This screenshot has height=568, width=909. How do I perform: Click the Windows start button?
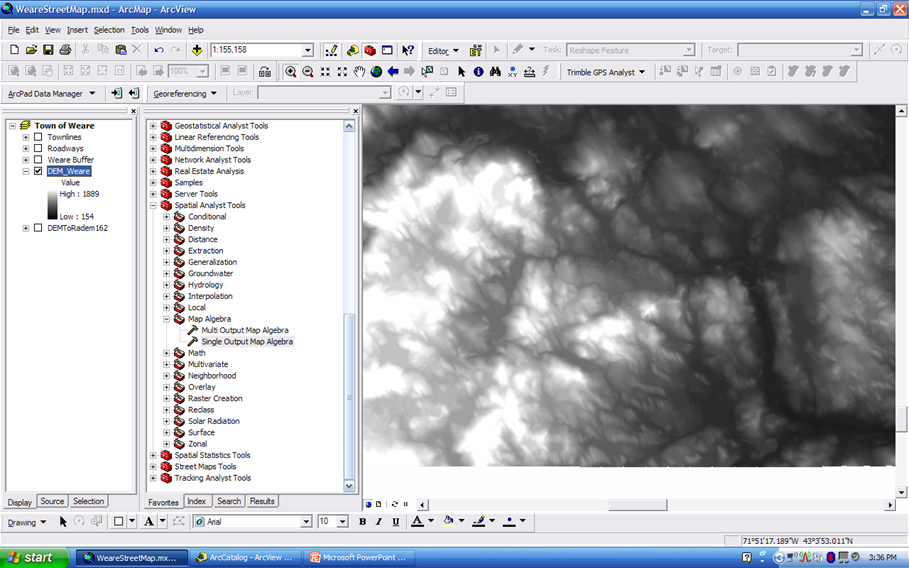click(31, 557)
